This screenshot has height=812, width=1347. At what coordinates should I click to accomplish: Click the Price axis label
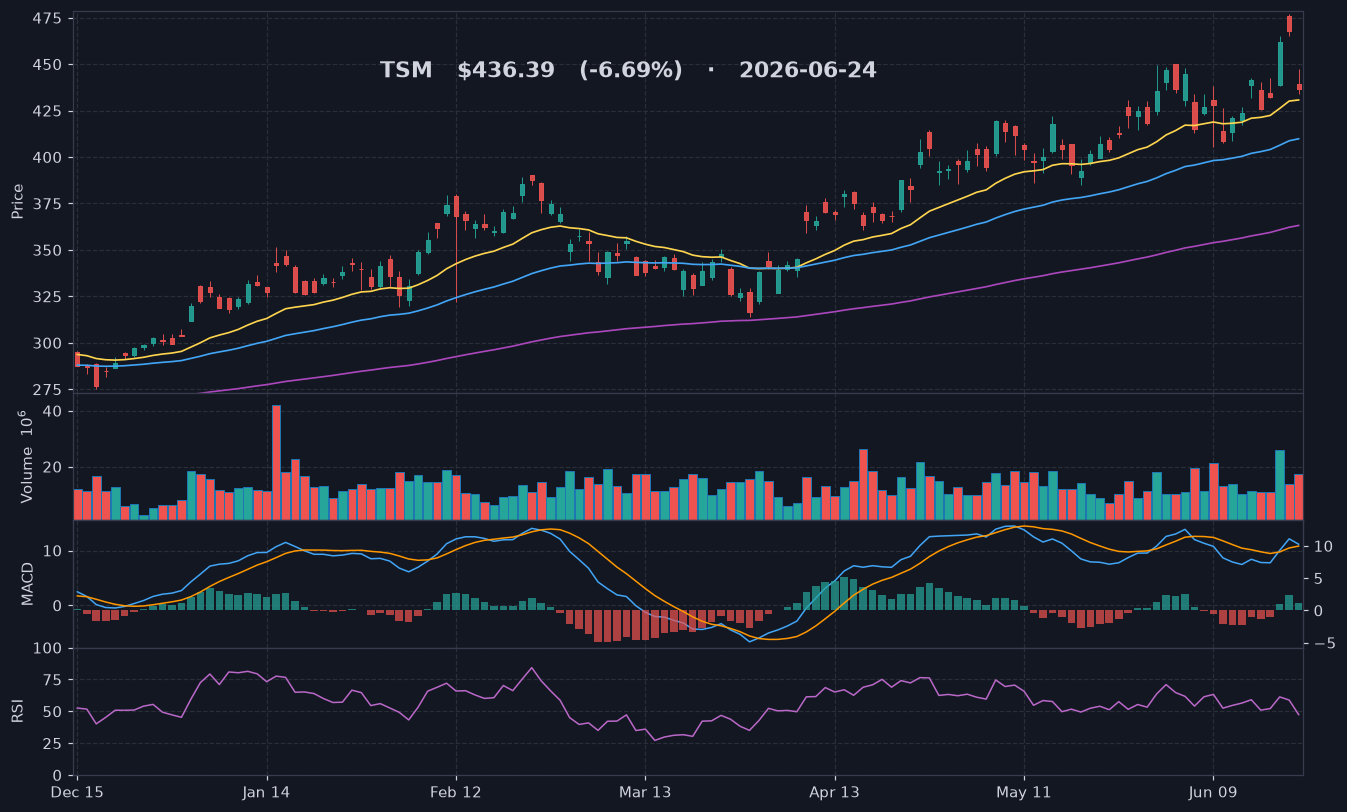tap(17, 201)
